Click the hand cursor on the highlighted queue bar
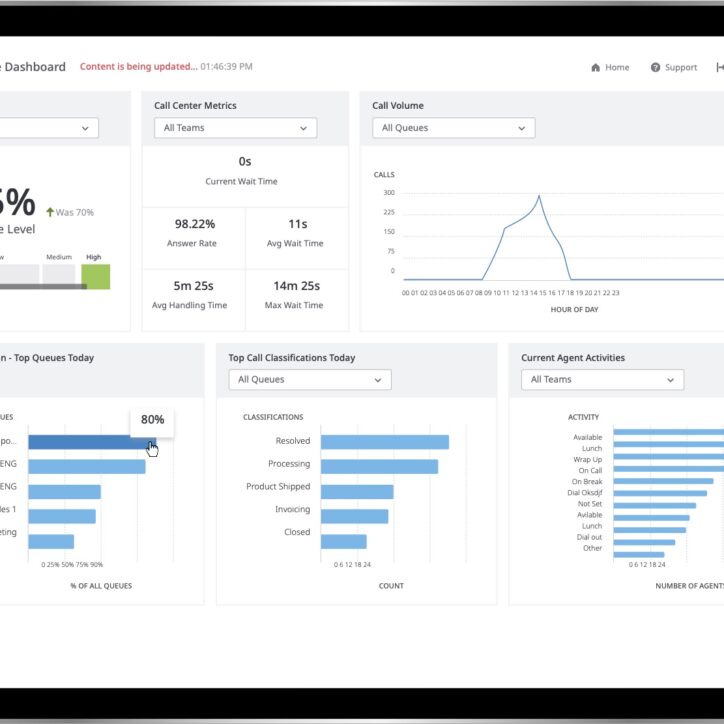The width and height of the screenshot is (724, 724). [152, 448]
